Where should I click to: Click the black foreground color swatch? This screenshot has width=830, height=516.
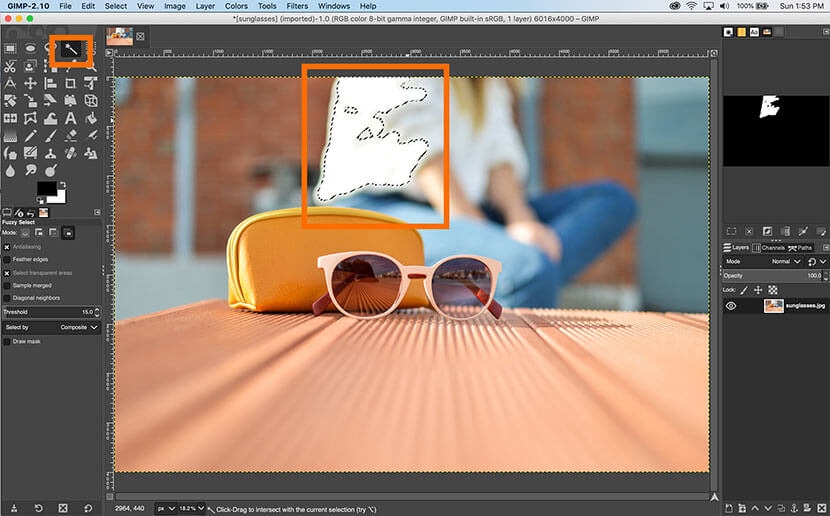coord(46,189)
